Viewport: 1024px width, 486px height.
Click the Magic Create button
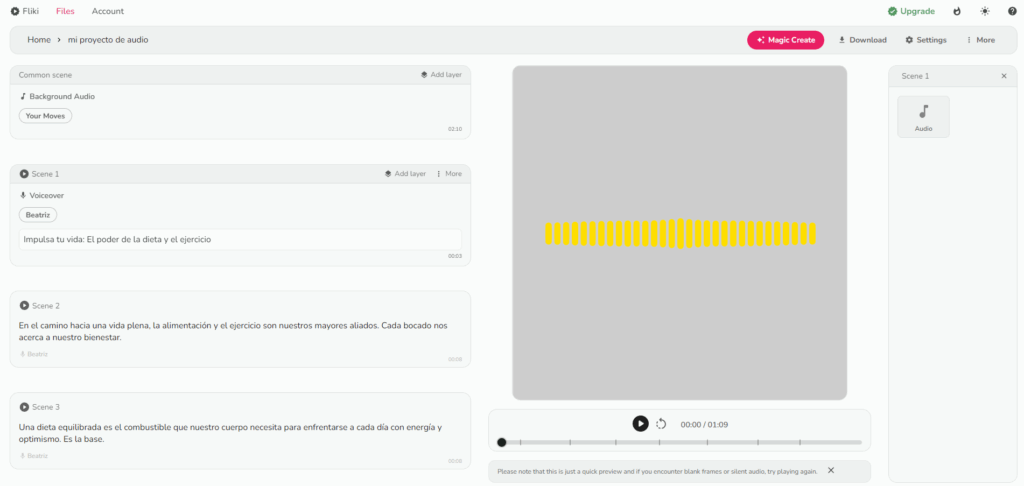coord(785,40)
